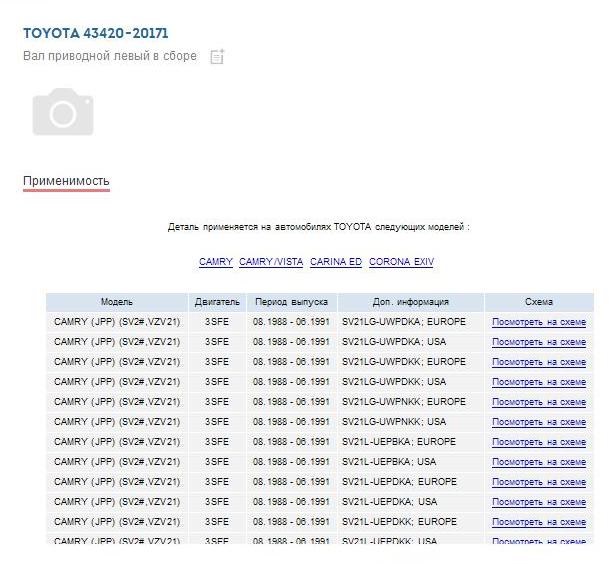View schema for SV21L-UEPDKA; EUROPE row
The image size is (615, 564).
(538, 482)
